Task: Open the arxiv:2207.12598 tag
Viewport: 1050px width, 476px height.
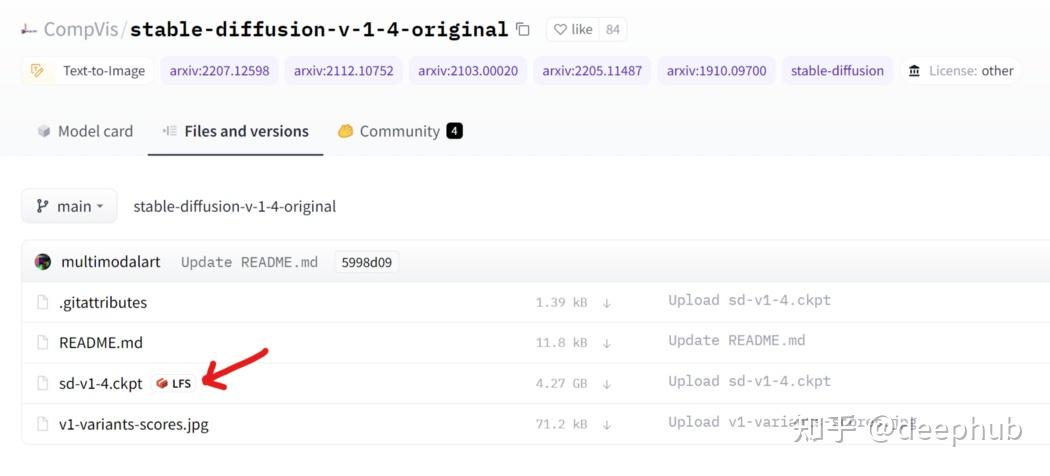Action: pyautogui.click(x=219, y=71)
